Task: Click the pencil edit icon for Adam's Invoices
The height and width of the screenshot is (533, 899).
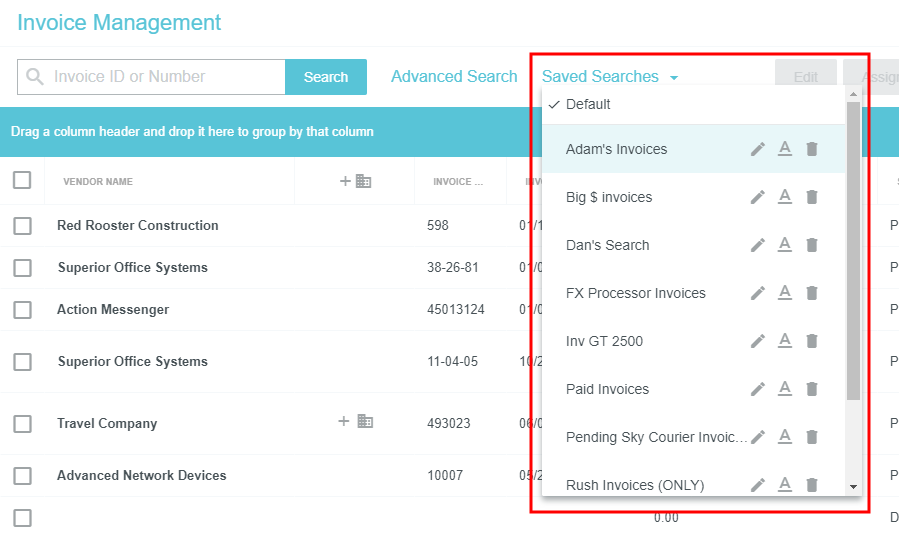Action: (758, 149)
